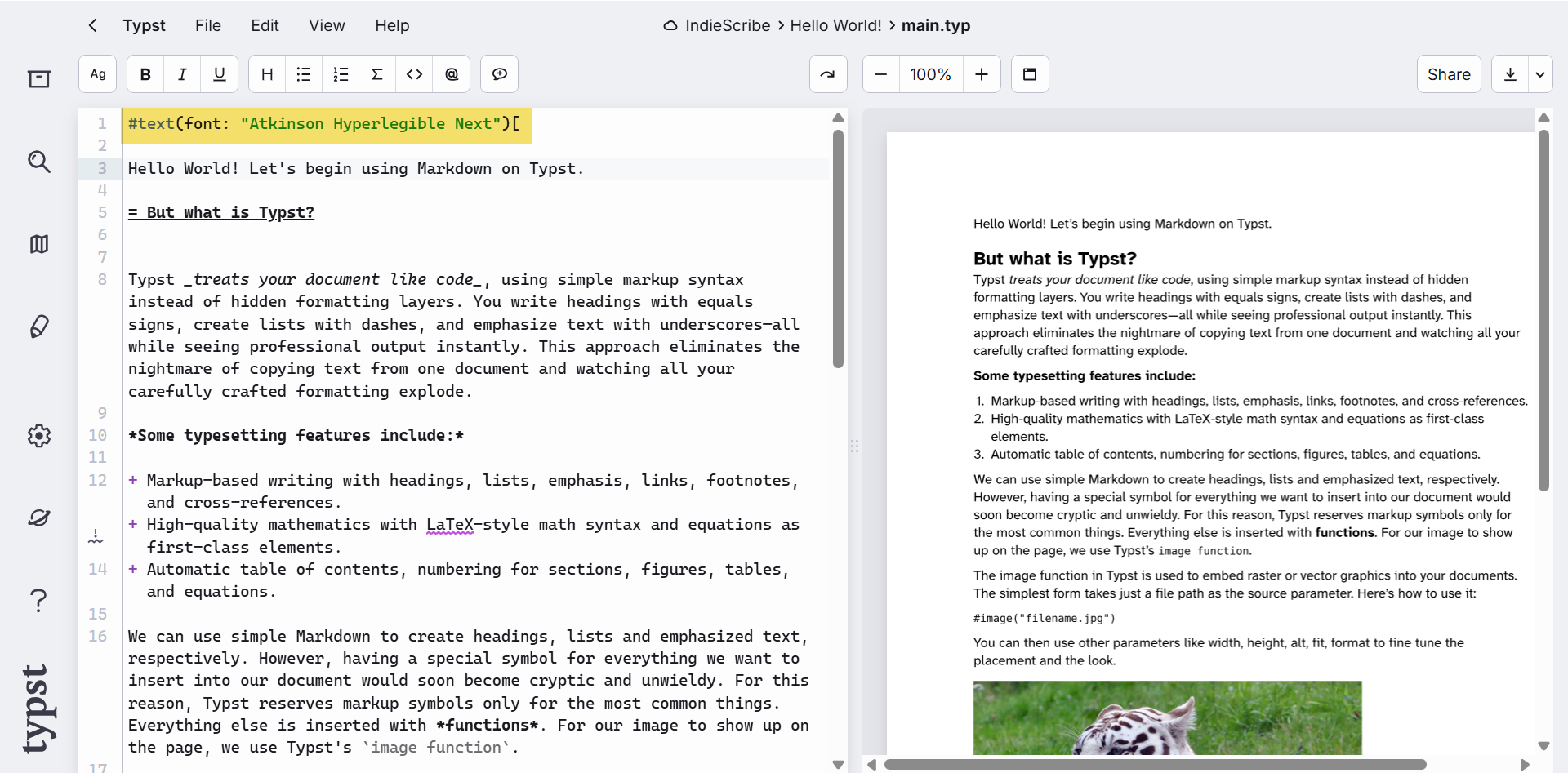Open search panel in left sidebar

point(38,162)
